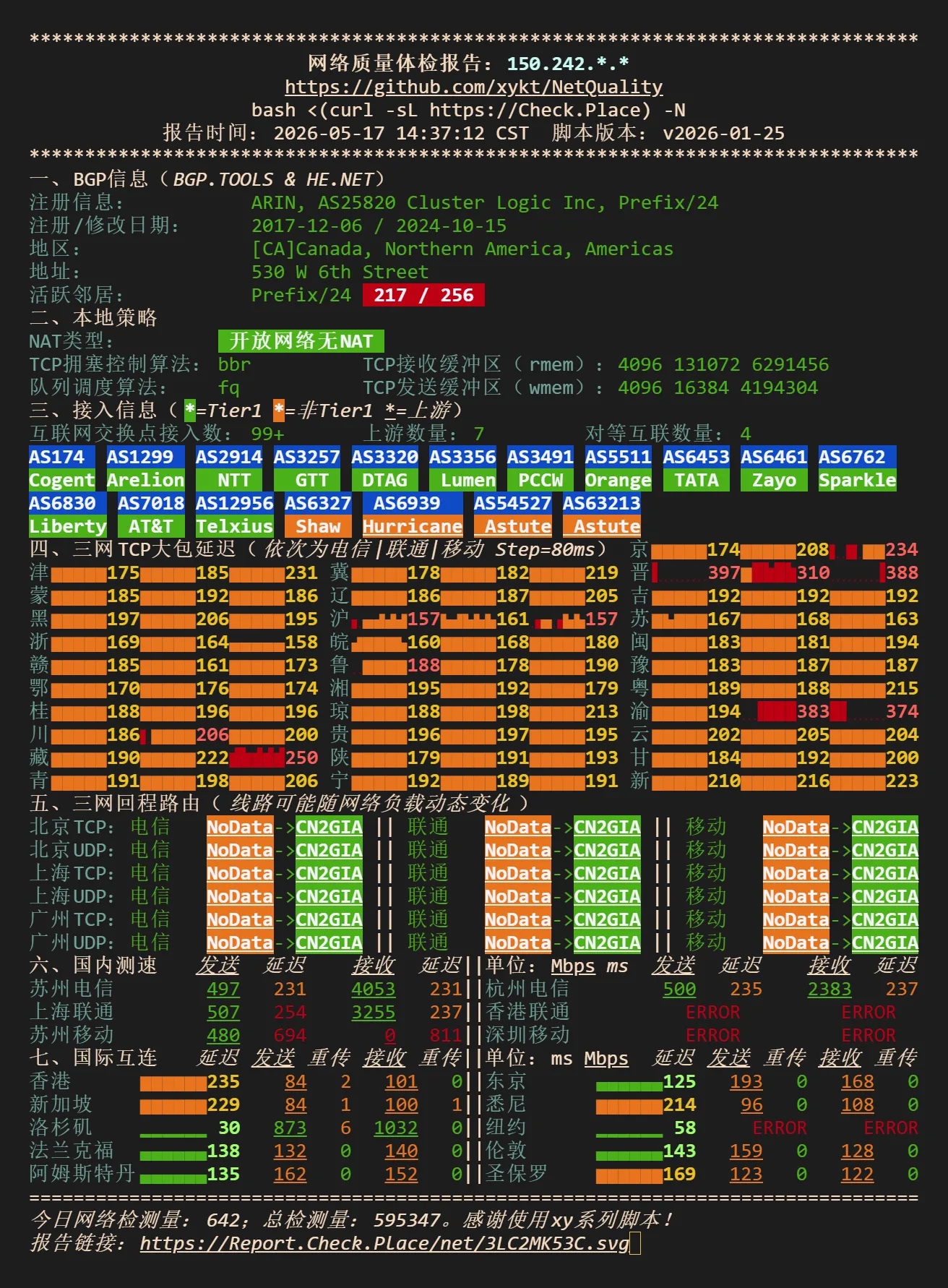Click the AS54527 label
948x1288 pixels.
click(512, 503)
